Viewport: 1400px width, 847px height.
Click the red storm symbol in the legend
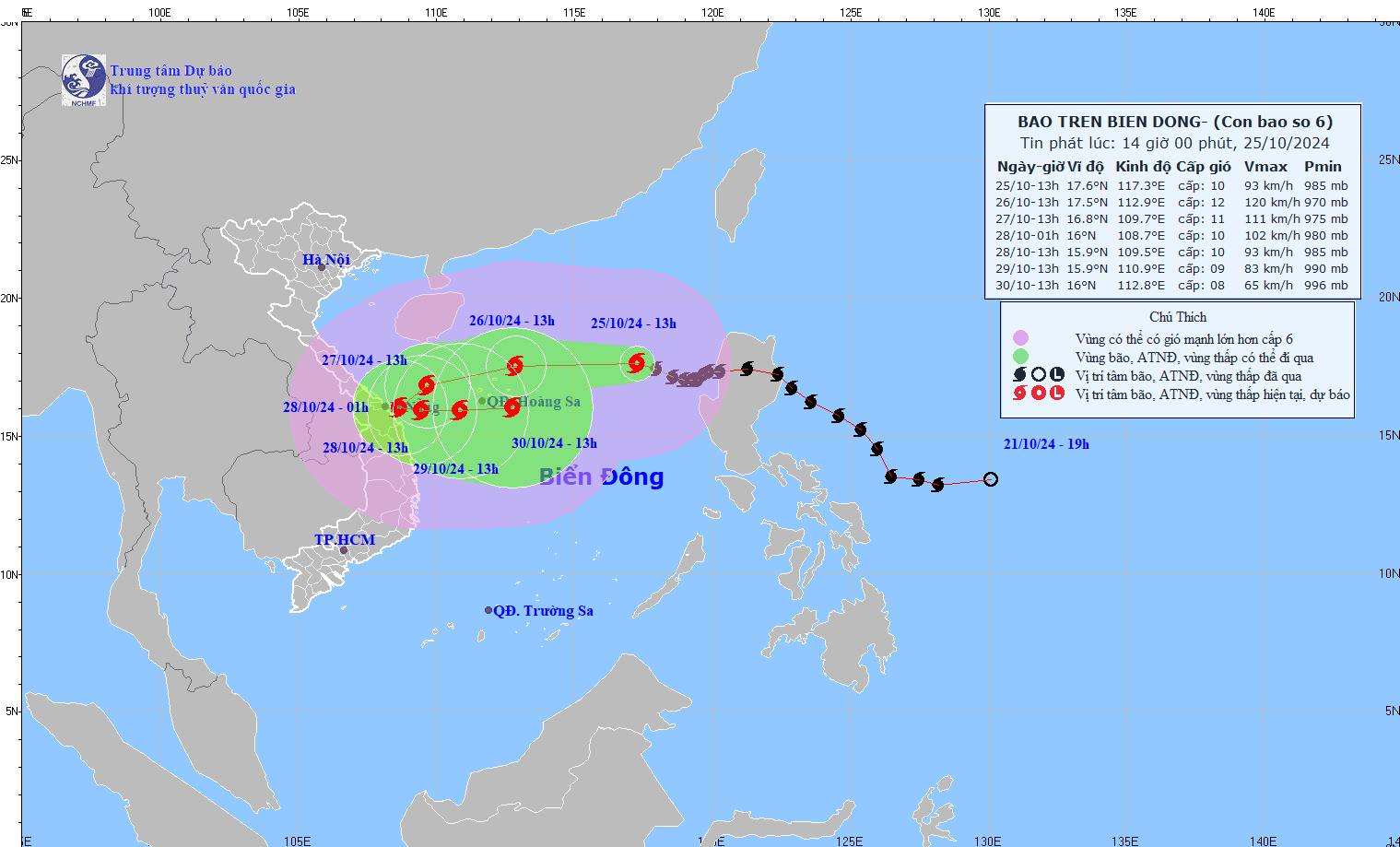click(x=1019, y=394)
